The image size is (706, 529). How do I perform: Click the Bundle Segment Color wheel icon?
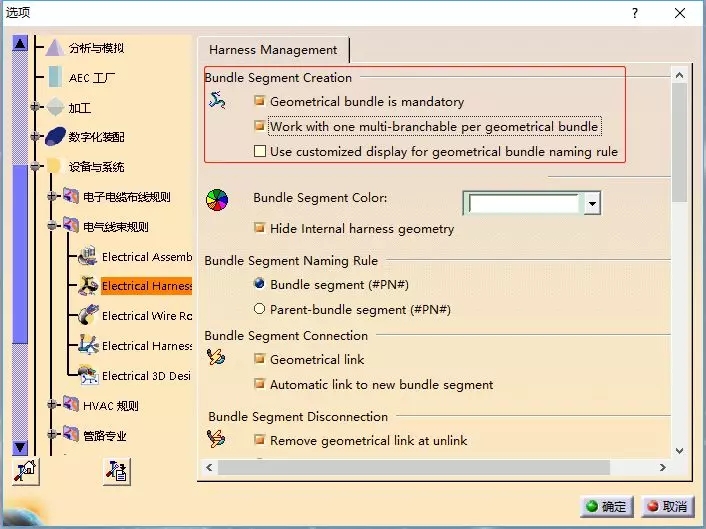click(x=217, y=199)
